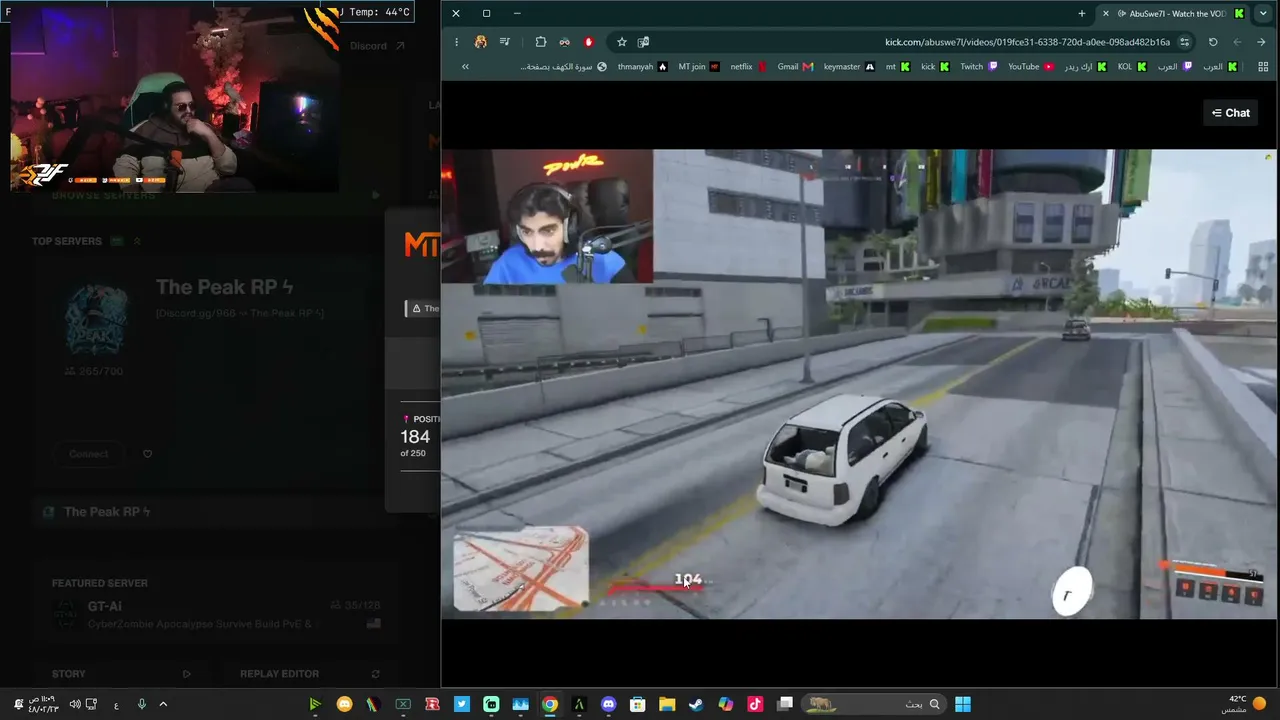Open Microsoft Store from the taskbar

point(637,704)
